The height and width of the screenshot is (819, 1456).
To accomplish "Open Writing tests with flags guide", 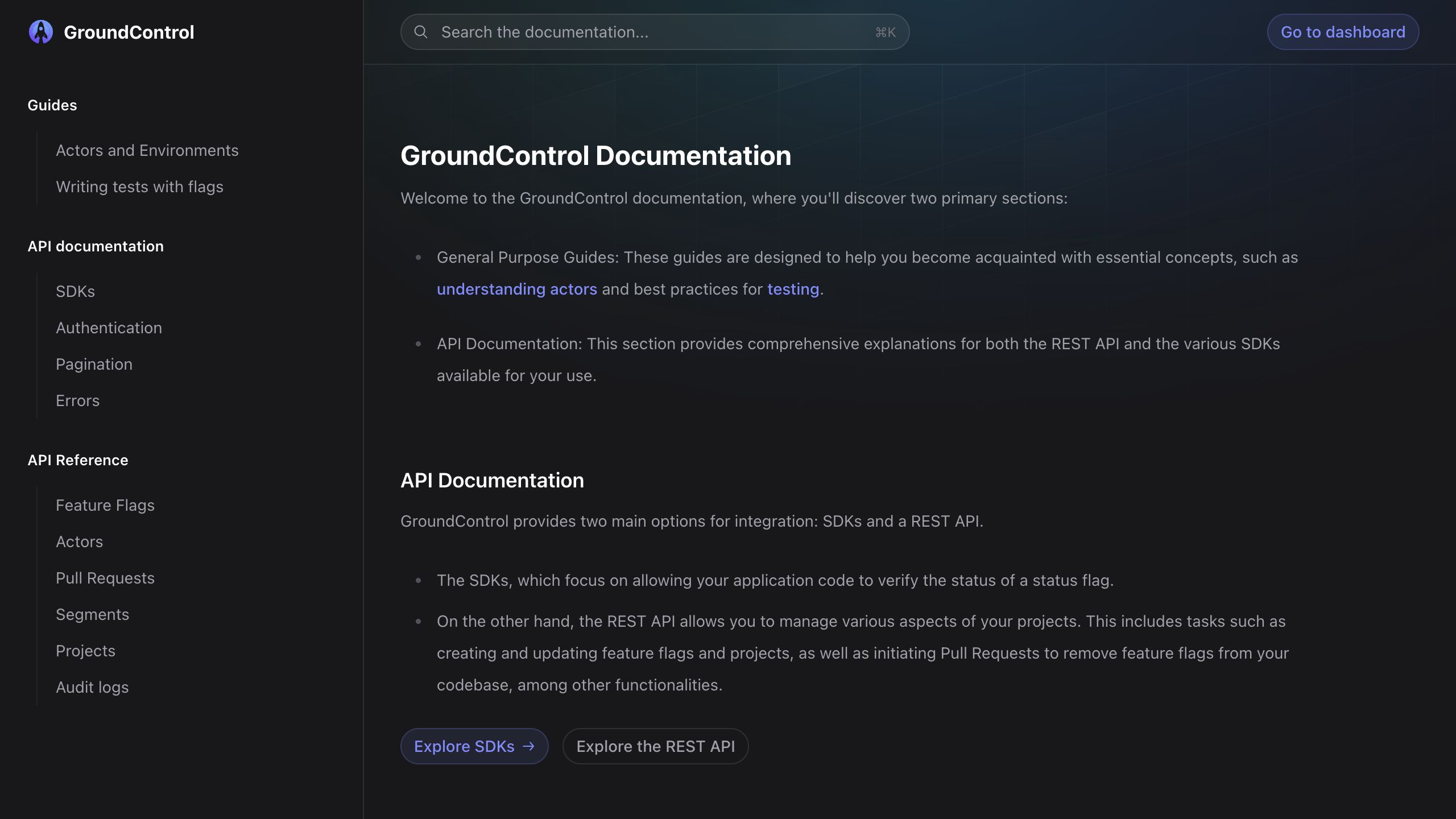I will pos(139,187).
